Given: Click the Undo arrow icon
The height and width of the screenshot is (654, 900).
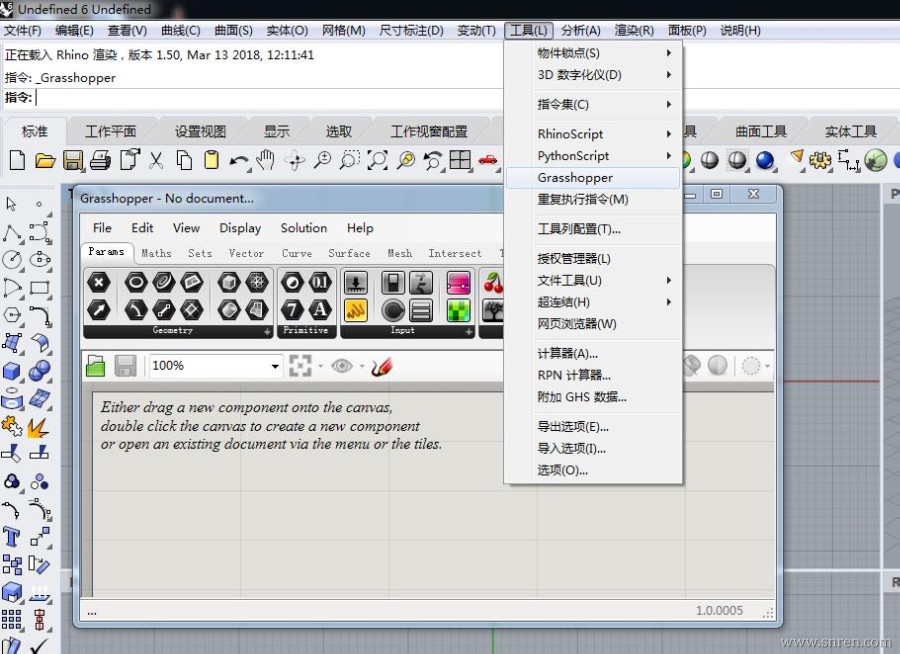Looking at the screenshot, I should [238, 161].
